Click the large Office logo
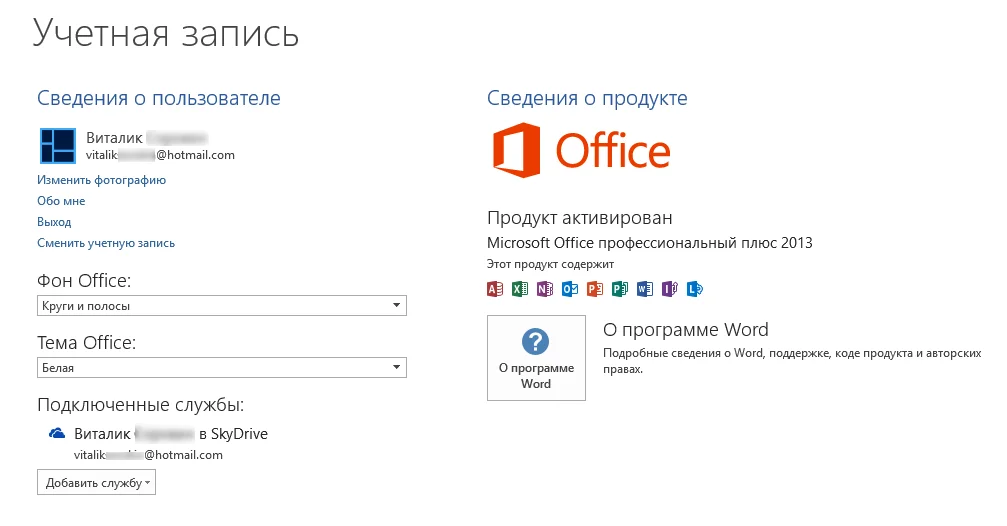1007x526 pixels. [581, 152]
